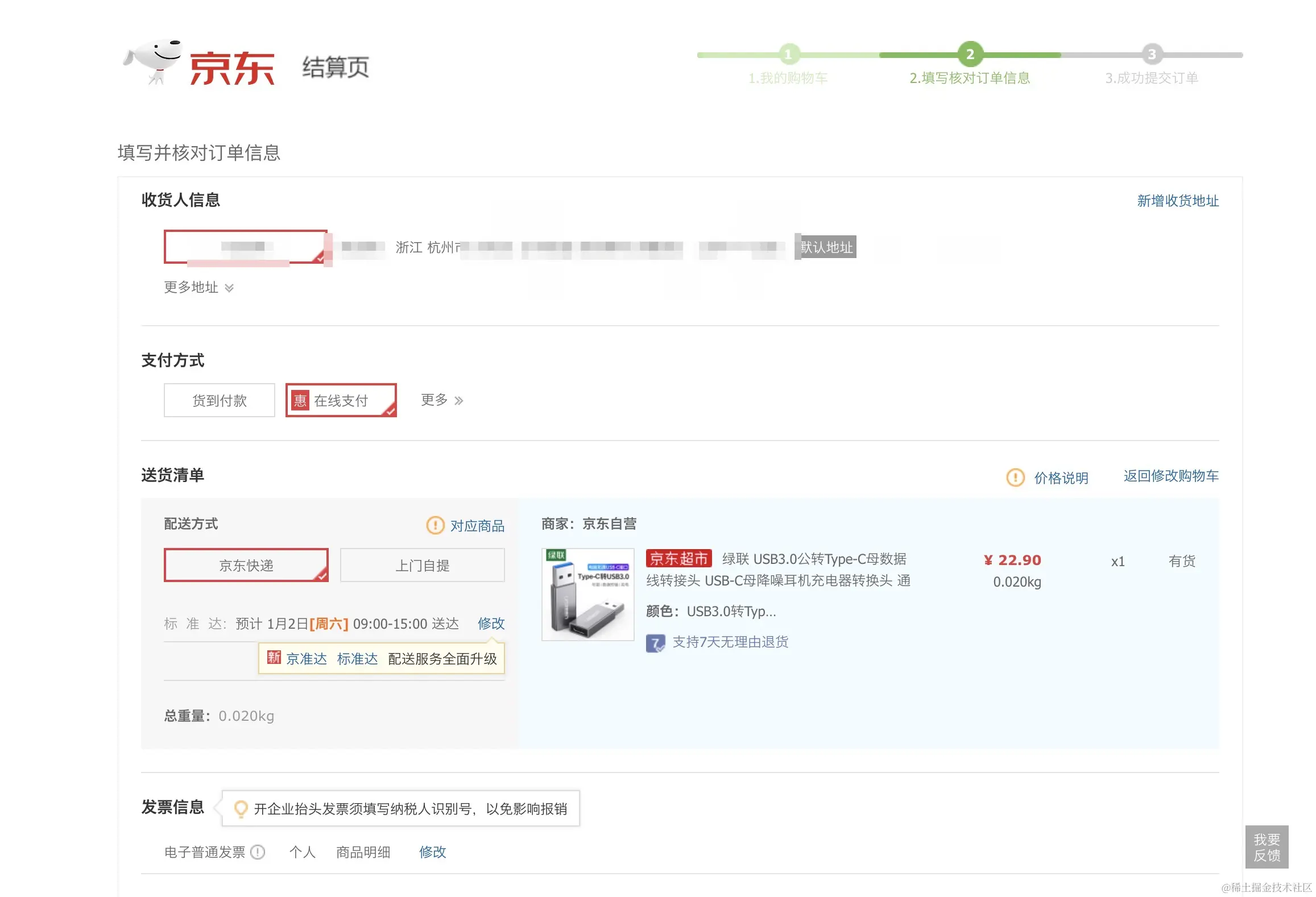Click the 7-day return badge icon

pos(655,643)
